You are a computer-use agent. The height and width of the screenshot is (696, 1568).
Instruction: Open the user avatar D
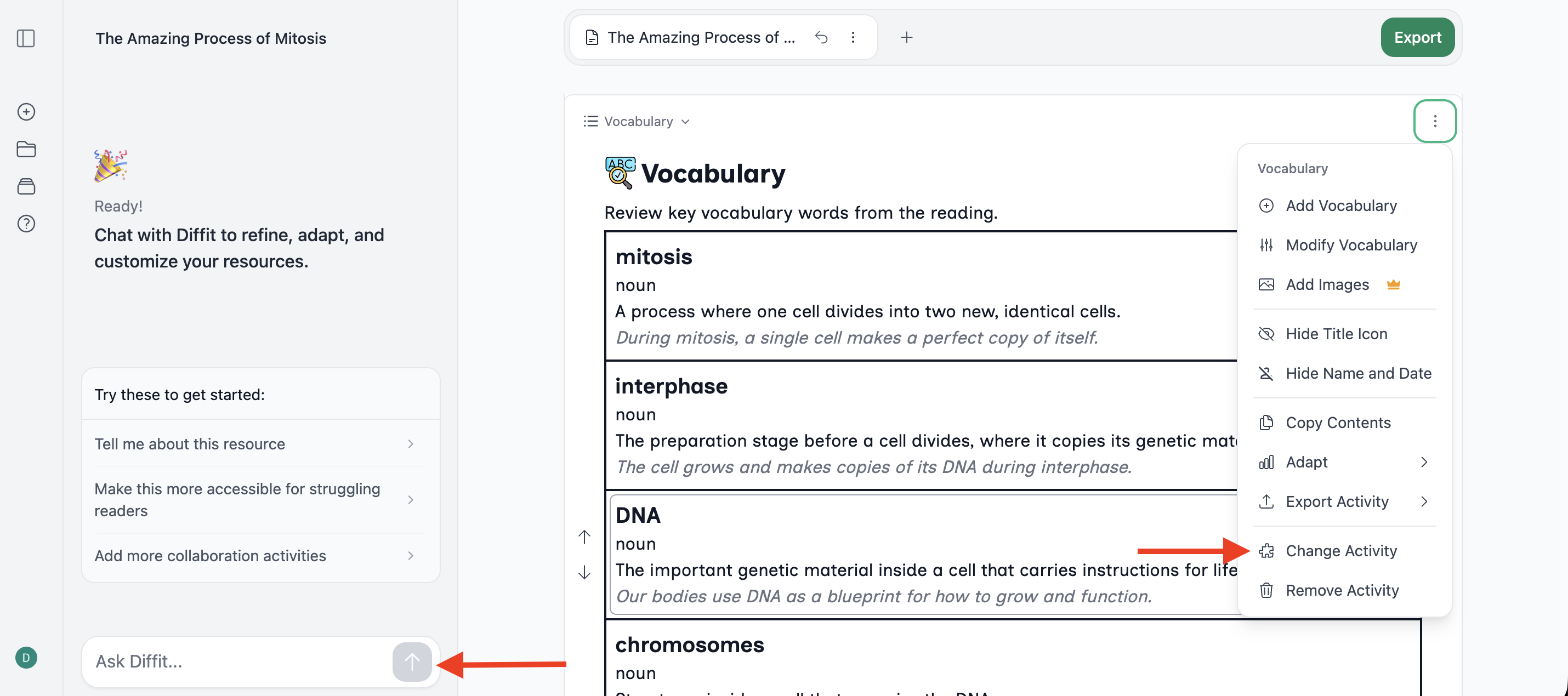point(26,658)
